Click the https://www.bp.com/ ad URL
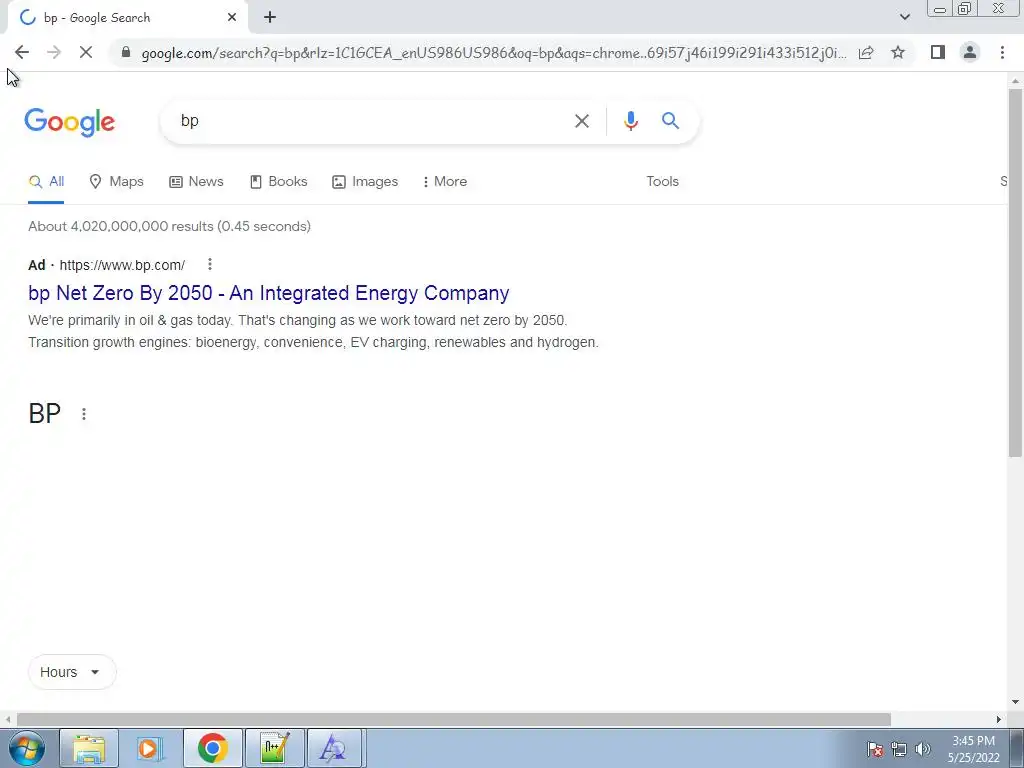This screenshot has height=768, width=1024. (122, 265)
